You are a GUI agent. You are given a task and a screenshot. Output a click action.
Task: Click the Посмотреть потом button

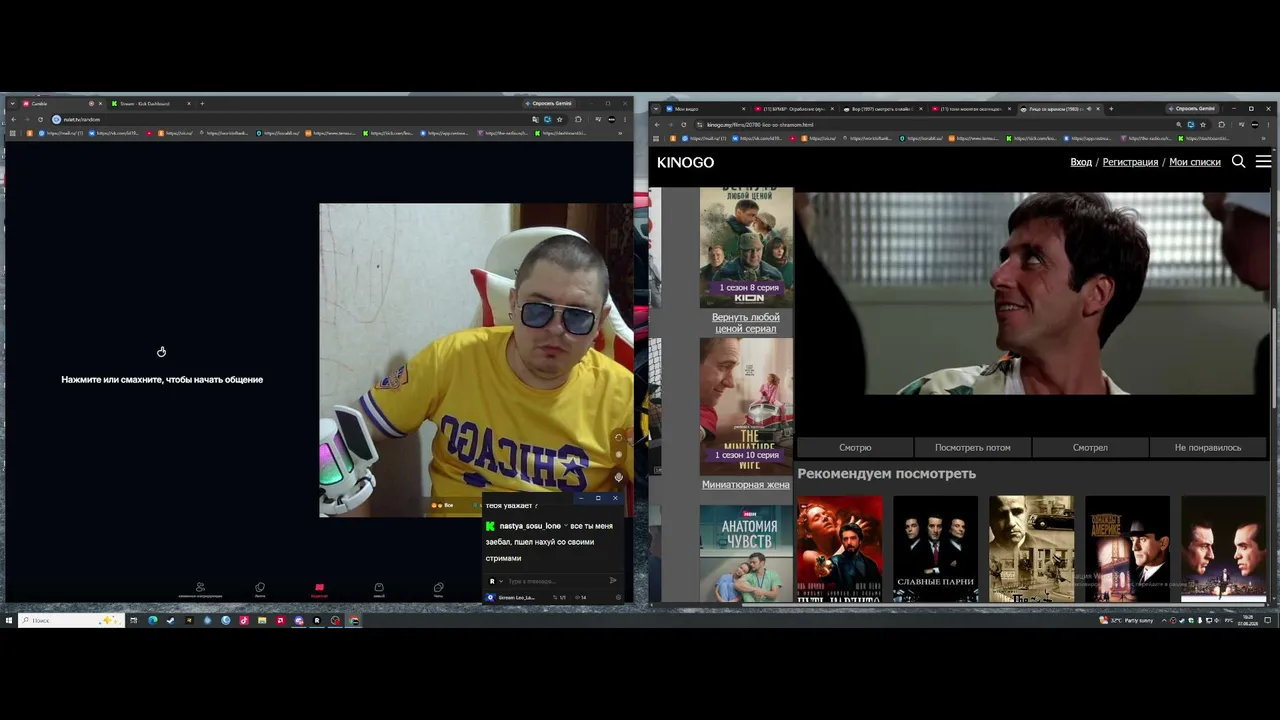point(973,448)
